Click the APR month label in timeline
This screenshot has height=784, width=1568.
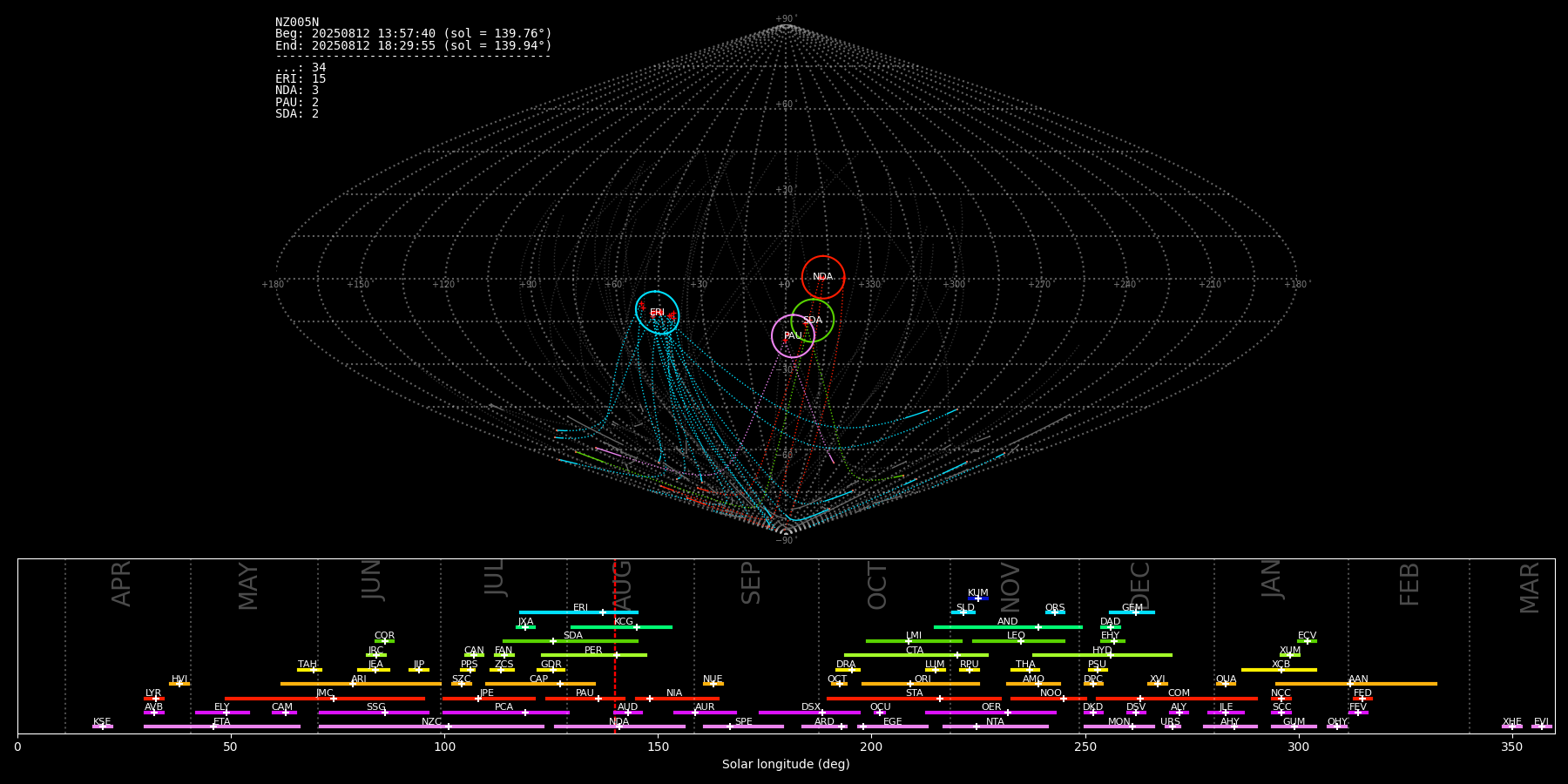click(x=121, y=584)
